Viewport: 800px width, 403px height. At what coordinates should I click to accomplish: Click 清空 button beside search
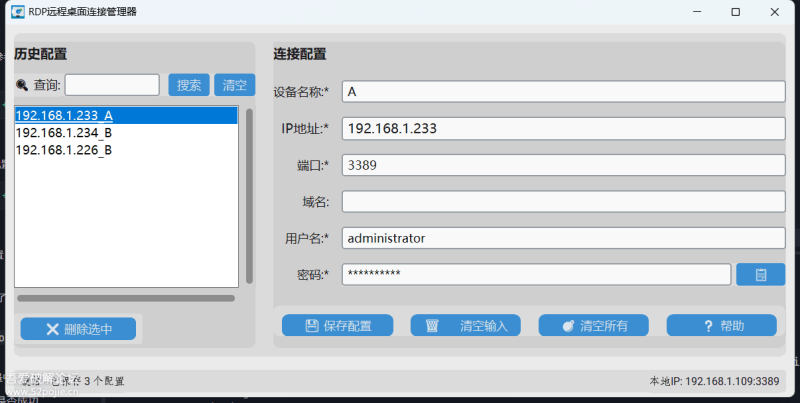tap(235, 85)
